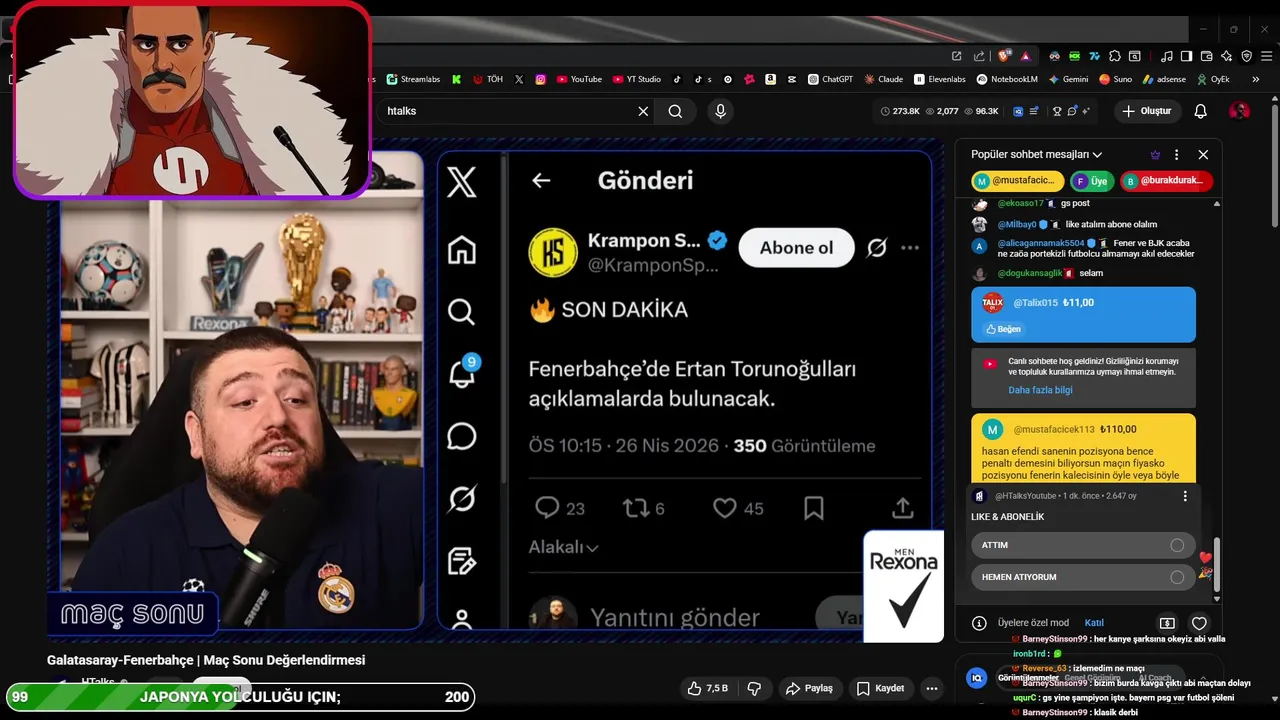Screen dimensions: 1280x720
Task: Click the Brave Shields lion icon
Action: tap(1004, 56)
